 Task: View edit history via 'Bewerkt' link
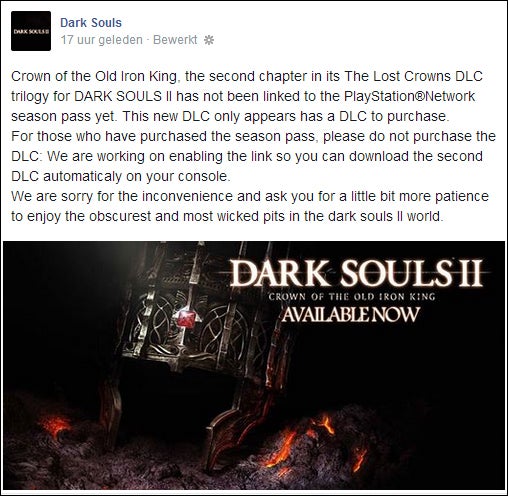click(175, 40)
